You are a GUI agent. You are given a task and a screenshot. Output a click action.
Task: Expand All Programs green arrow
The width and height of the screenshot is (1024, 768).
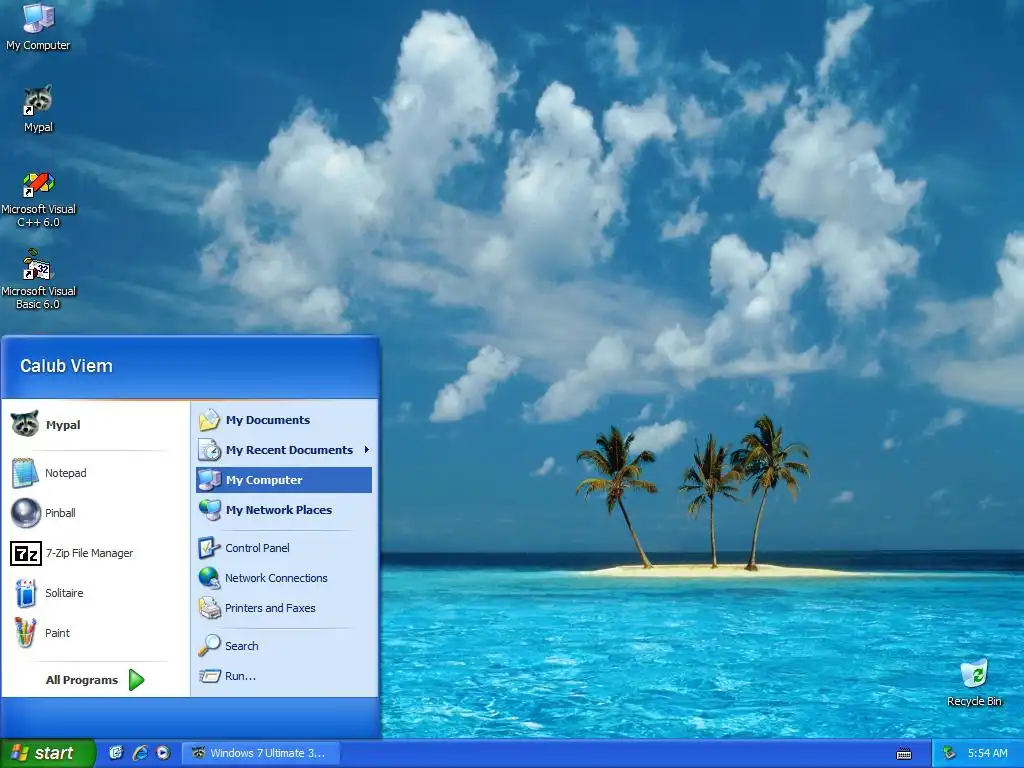tap(136, 680)
